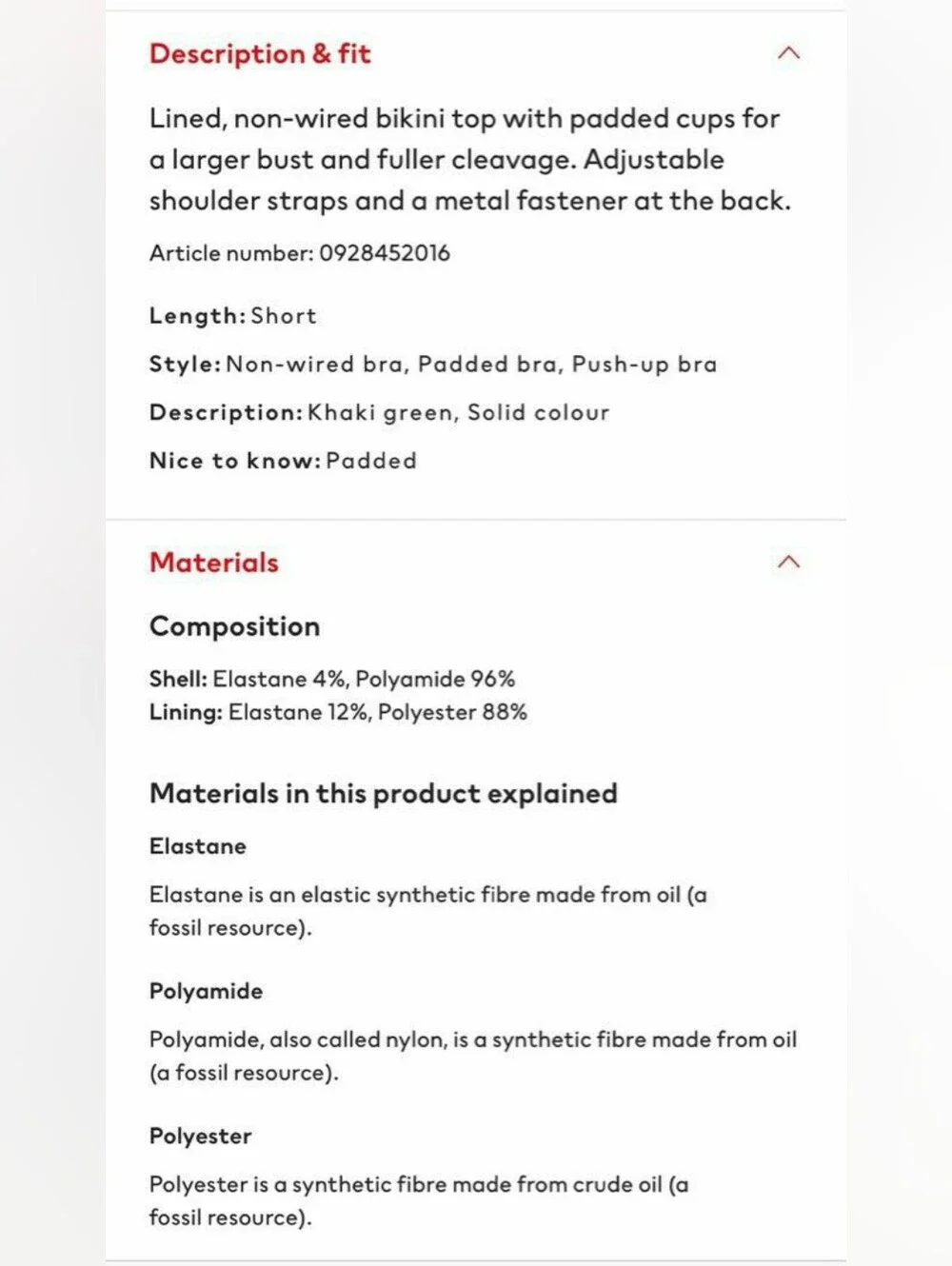Collapse the Materials section chevron
This screenshot has height=1266, width=952.
pyautogui.click(x=788, y=562)
